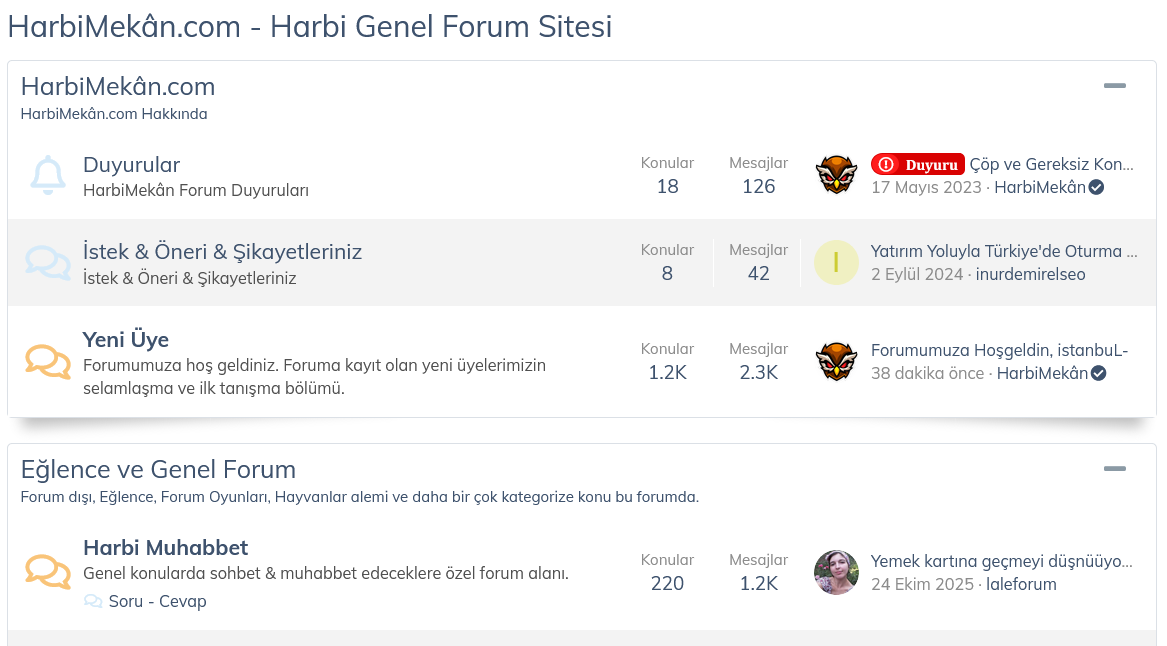Click orange chat icon beside Harbi Muhabbet
The width and height of the screenshot is (1167, 646).
point(47,571)
